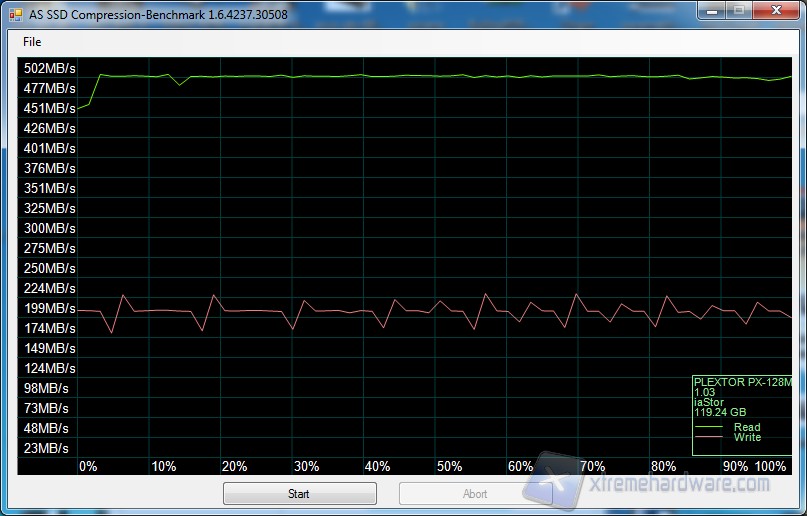Click the pink Write legend line
The image size is (807, 516).
[x=711, y=438]
